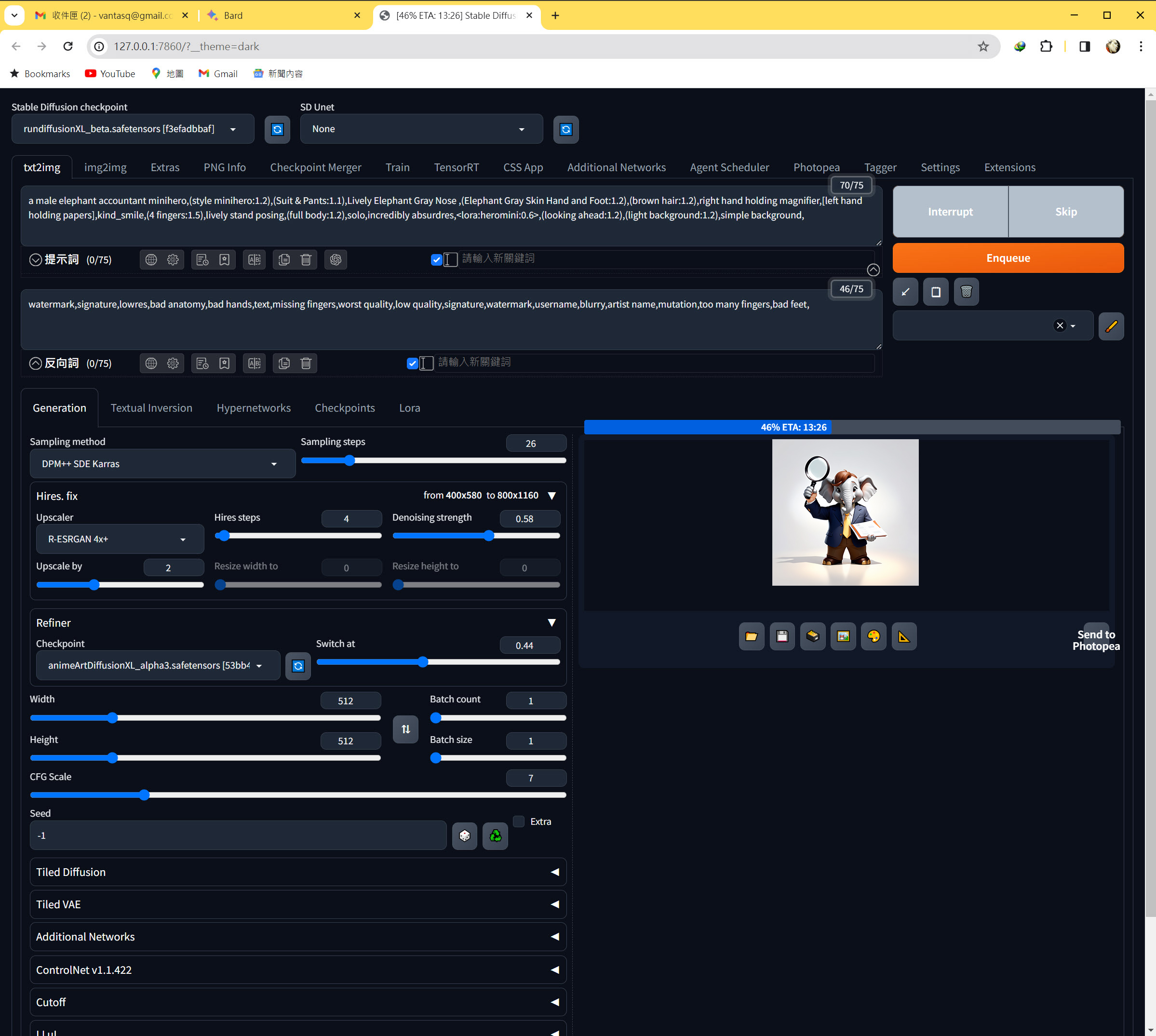Click the save floppy disk icon
Screen dimensions: 1156x1036
point(782,636)
